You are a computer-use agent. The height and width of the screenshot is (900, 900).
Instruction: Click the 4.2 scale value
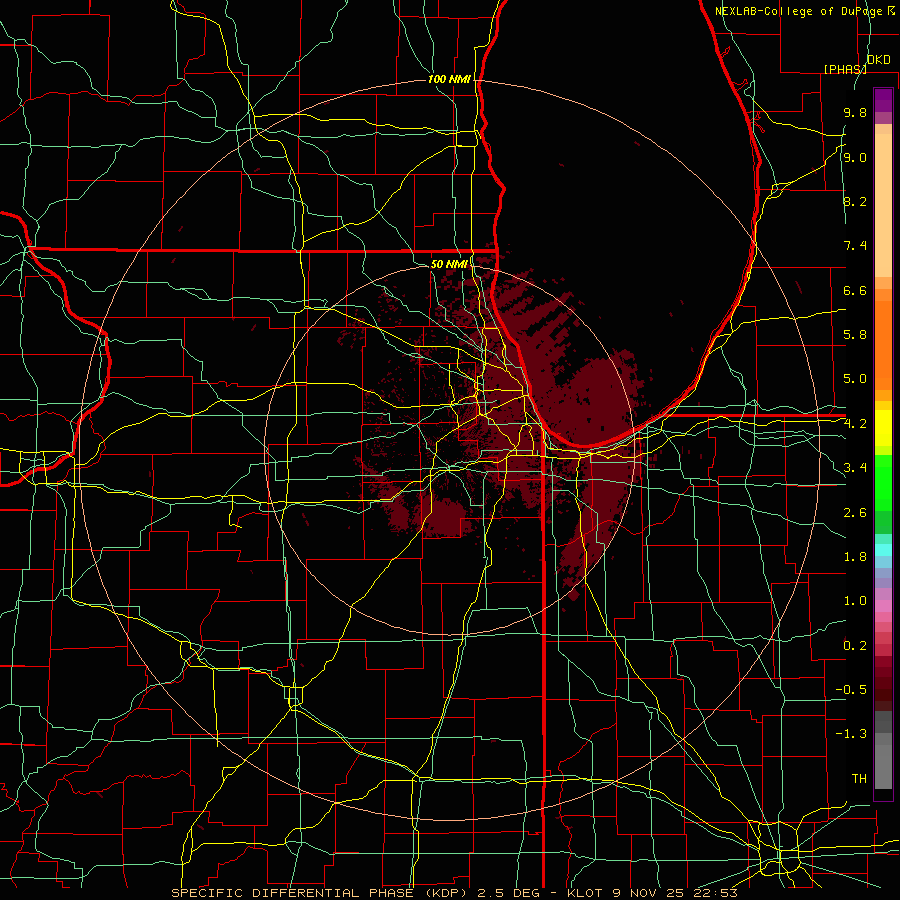tap(855, 424)
